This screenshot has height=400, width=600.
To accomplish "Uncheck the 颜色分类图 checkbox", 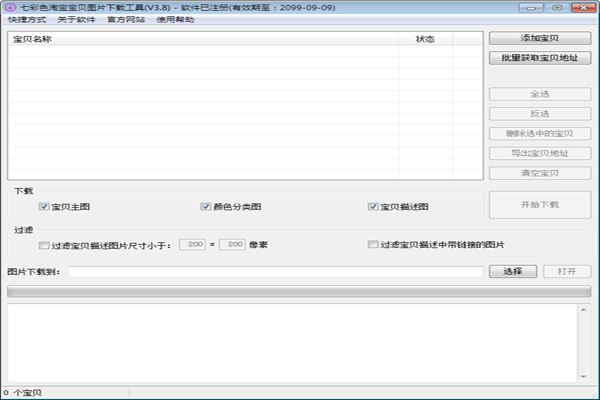I will (x=206, y=207).
